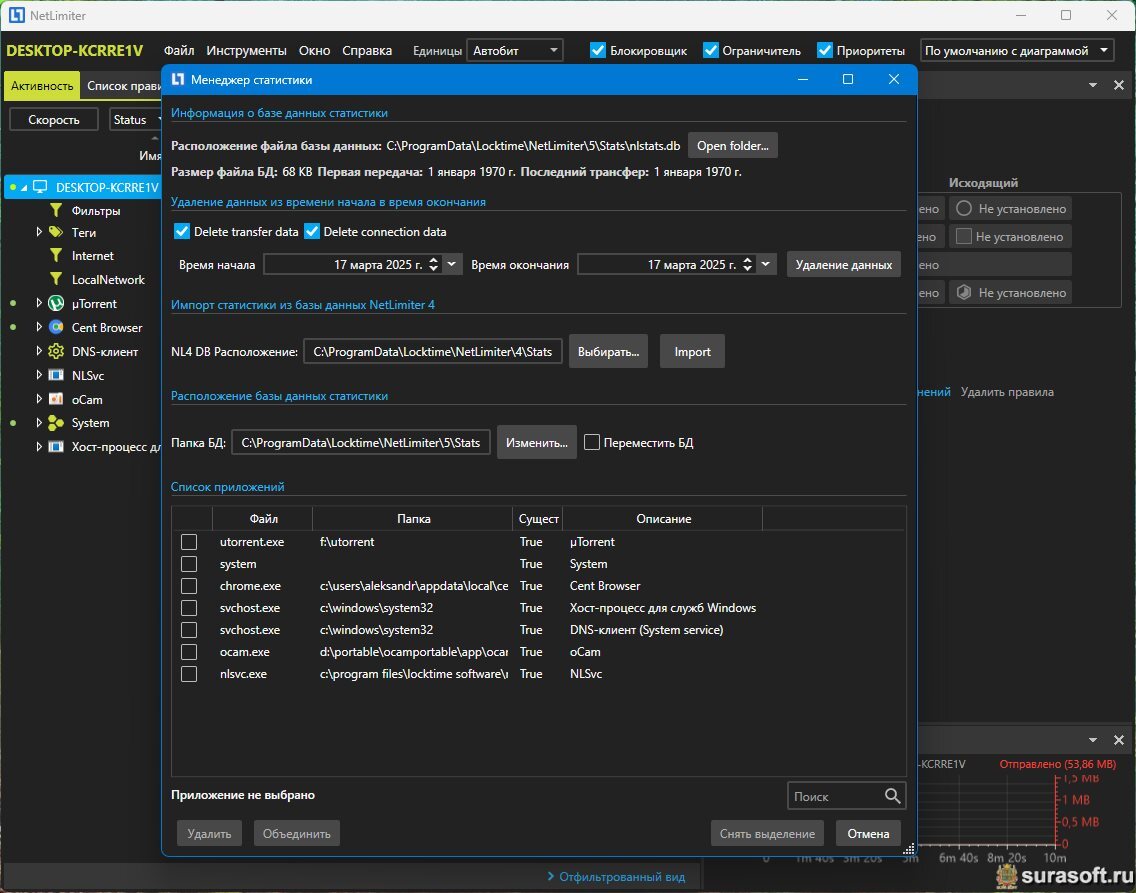Check the nlsvc.exe row checkbox
This screenshot has height=893, width=1136.
pos(189,674)
